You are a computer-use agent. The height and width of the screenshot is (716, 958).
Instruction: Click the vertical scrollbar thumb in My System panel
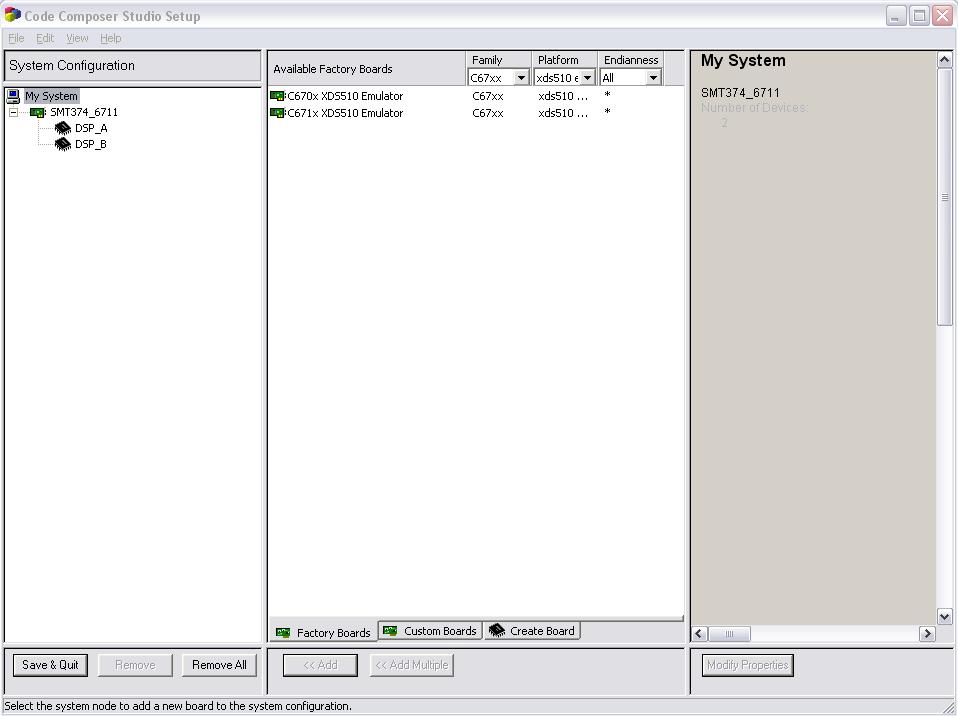(x=944, y=197)
